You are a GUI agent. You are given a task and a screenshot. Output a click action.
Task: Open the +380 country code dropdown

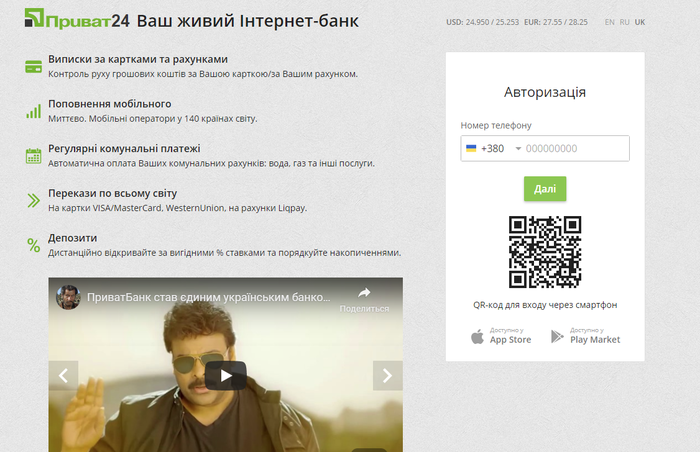[493, 148]
